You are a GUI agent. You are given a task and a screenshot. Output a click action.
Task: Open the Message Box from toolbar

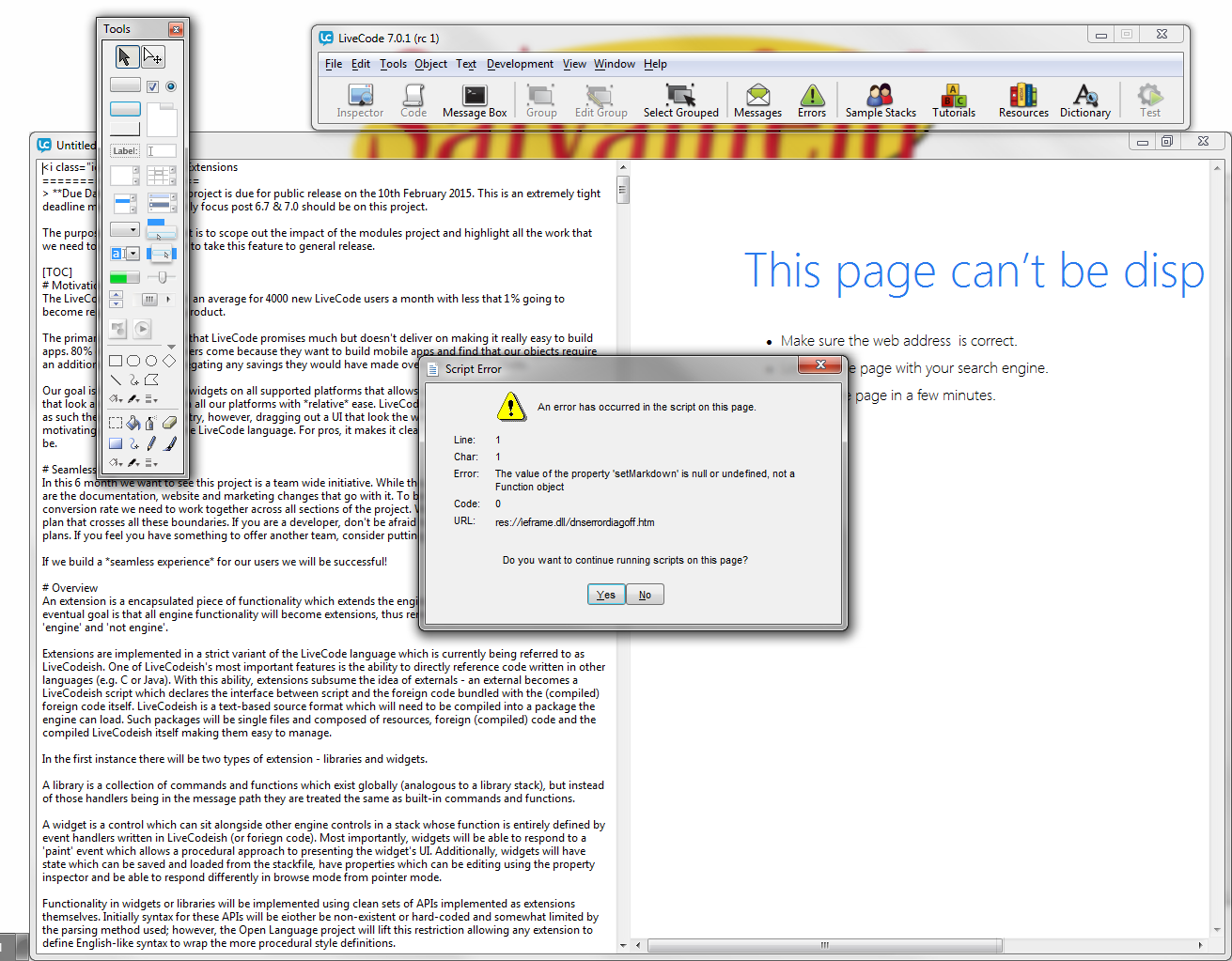475,101
